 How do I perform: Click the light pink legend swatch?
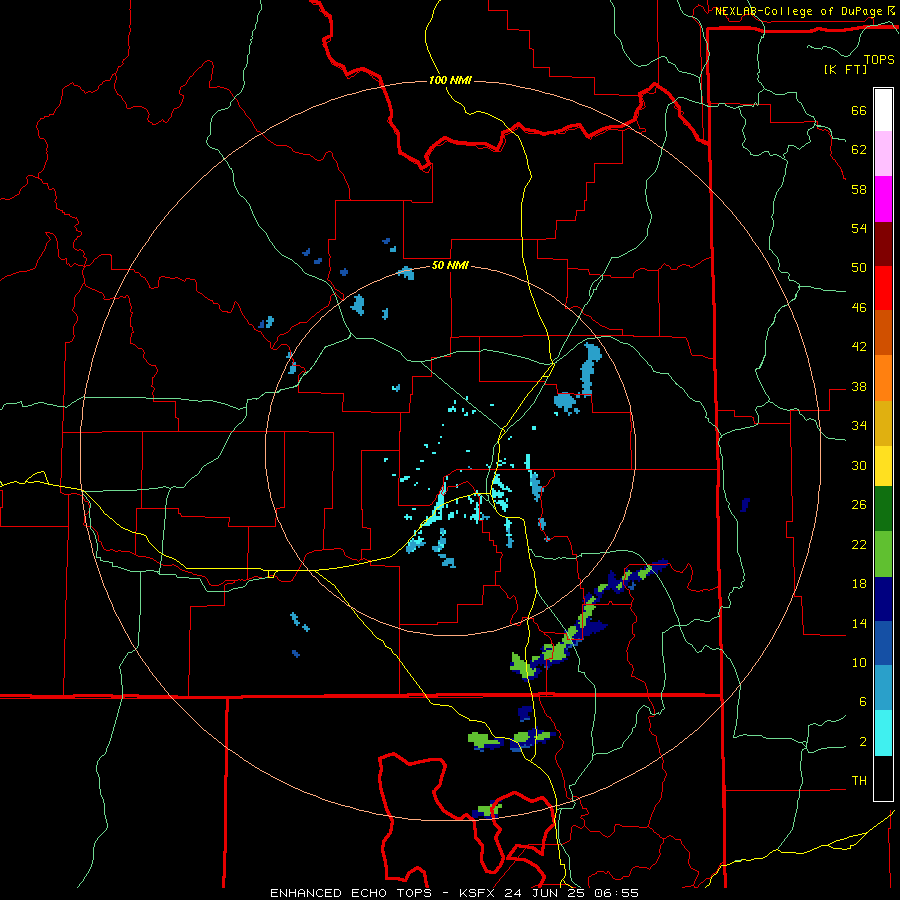(x=883, y=154)
